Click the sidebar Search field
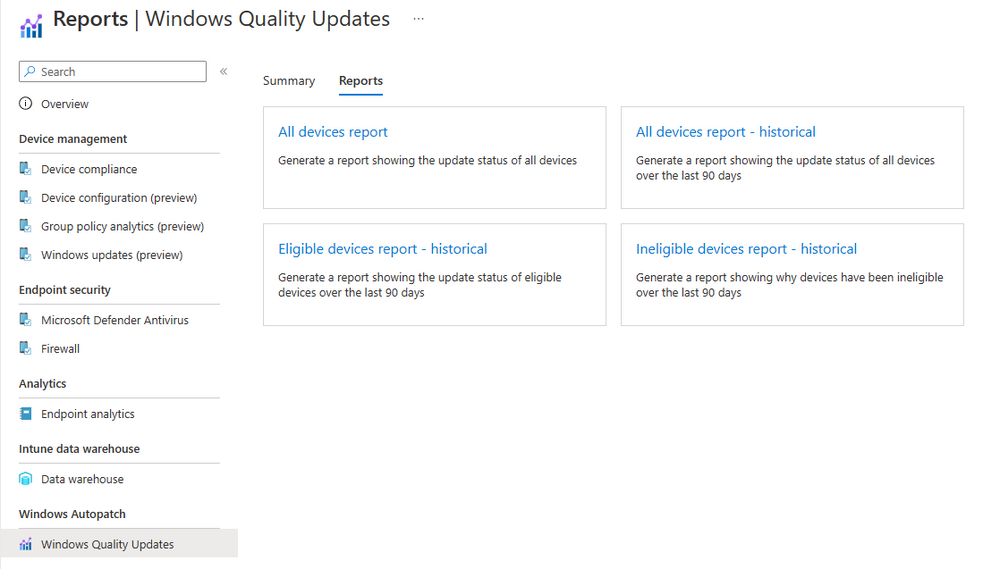Screen dimensions: 1000x569 tap(113, 71)
